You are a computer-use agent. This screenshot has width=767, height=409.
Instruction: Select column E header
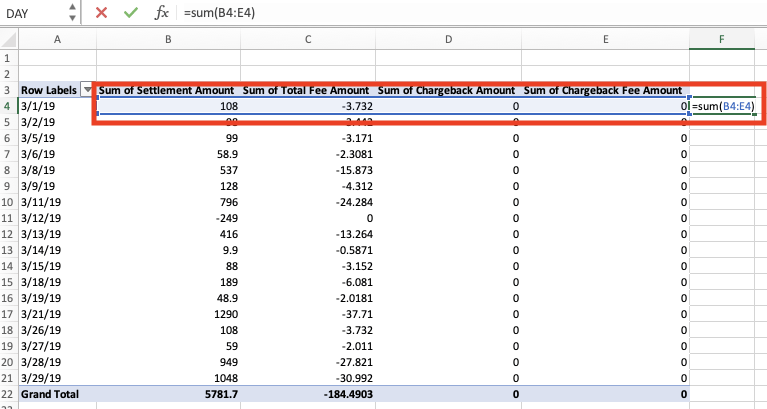[606, 40]
